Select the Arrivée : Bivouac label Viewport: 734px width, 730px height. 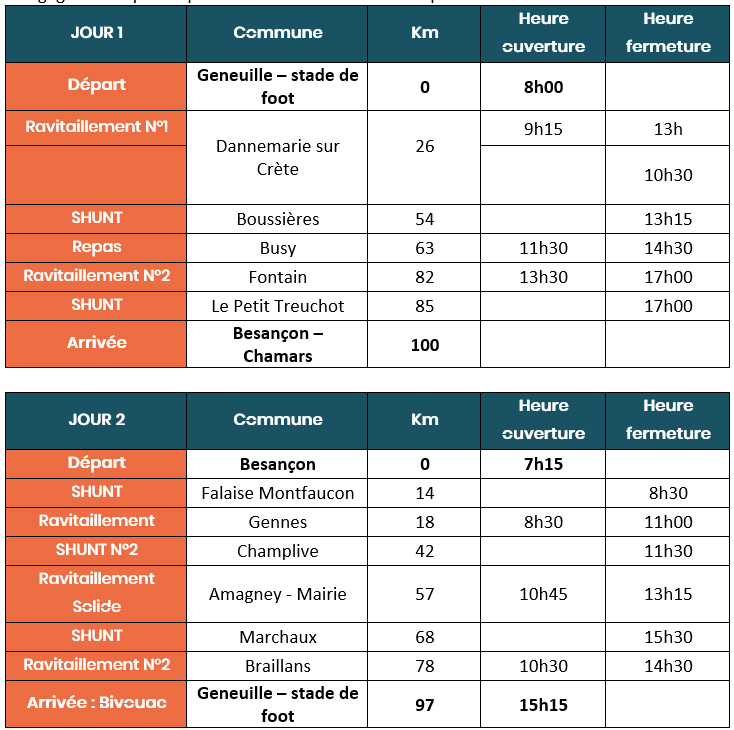[96, 704]
